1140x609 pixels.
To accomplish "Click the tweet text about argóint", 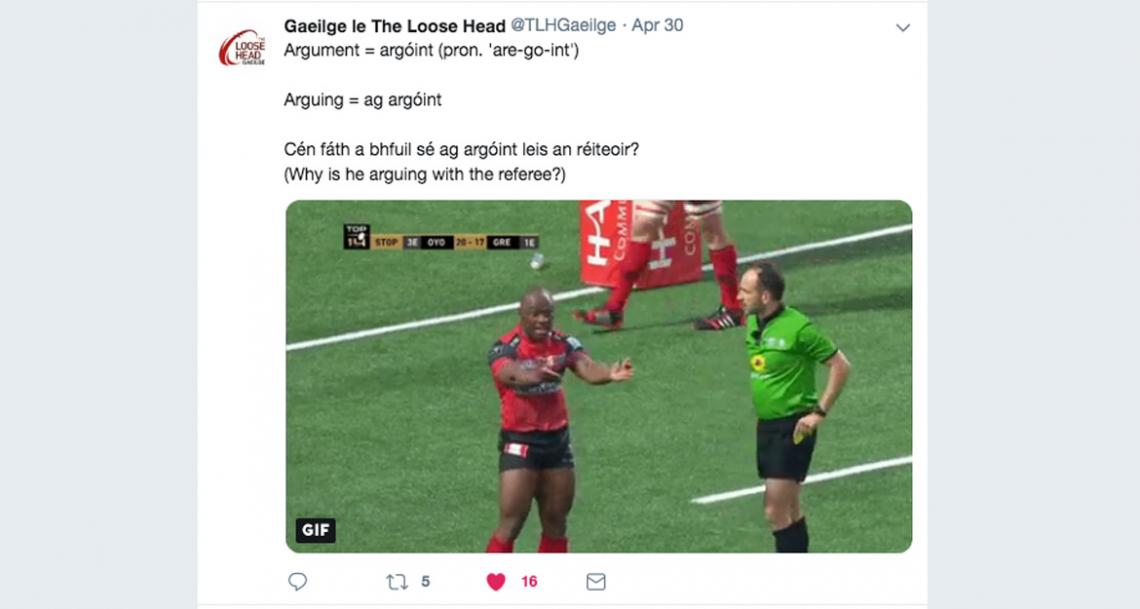I will click(x=431, y=51).
